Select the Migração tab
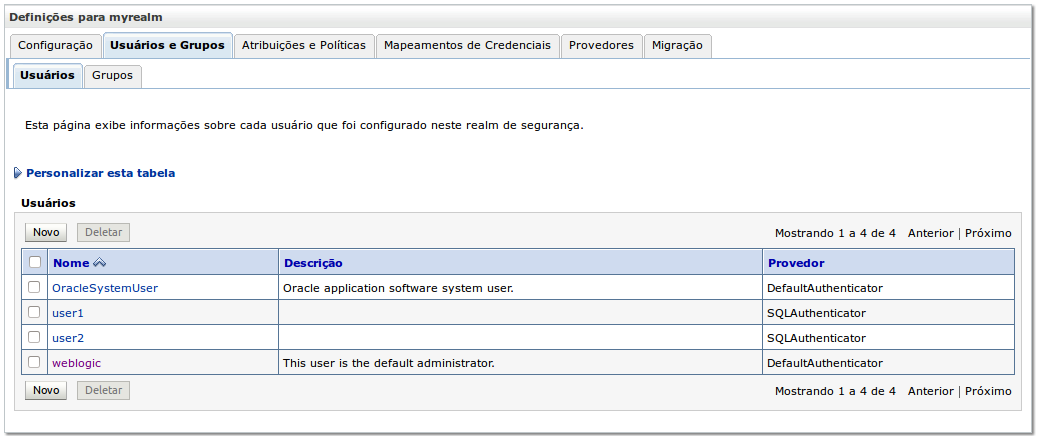 (677, 46)
